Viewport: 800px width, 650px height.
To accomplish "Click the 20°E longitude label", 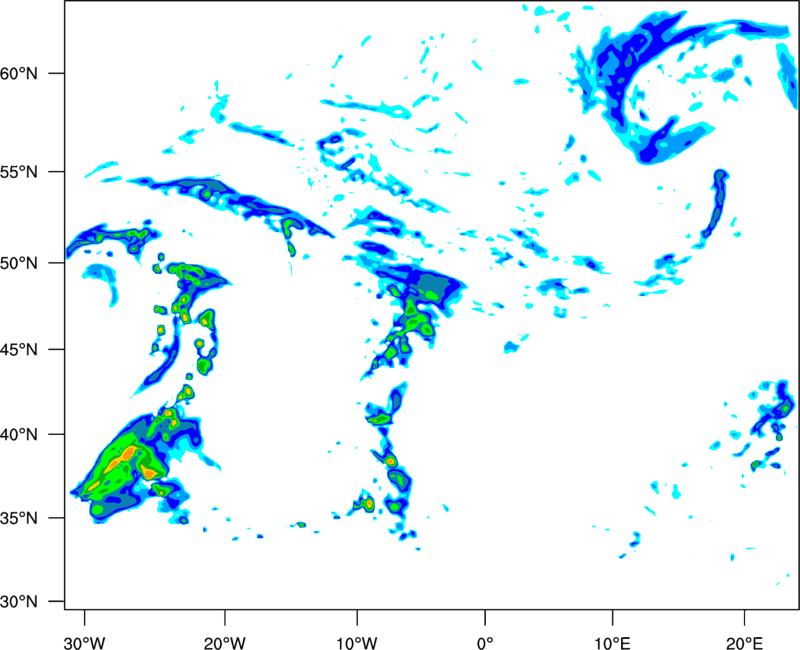I will pyautogui.click(x=744, y=643).
